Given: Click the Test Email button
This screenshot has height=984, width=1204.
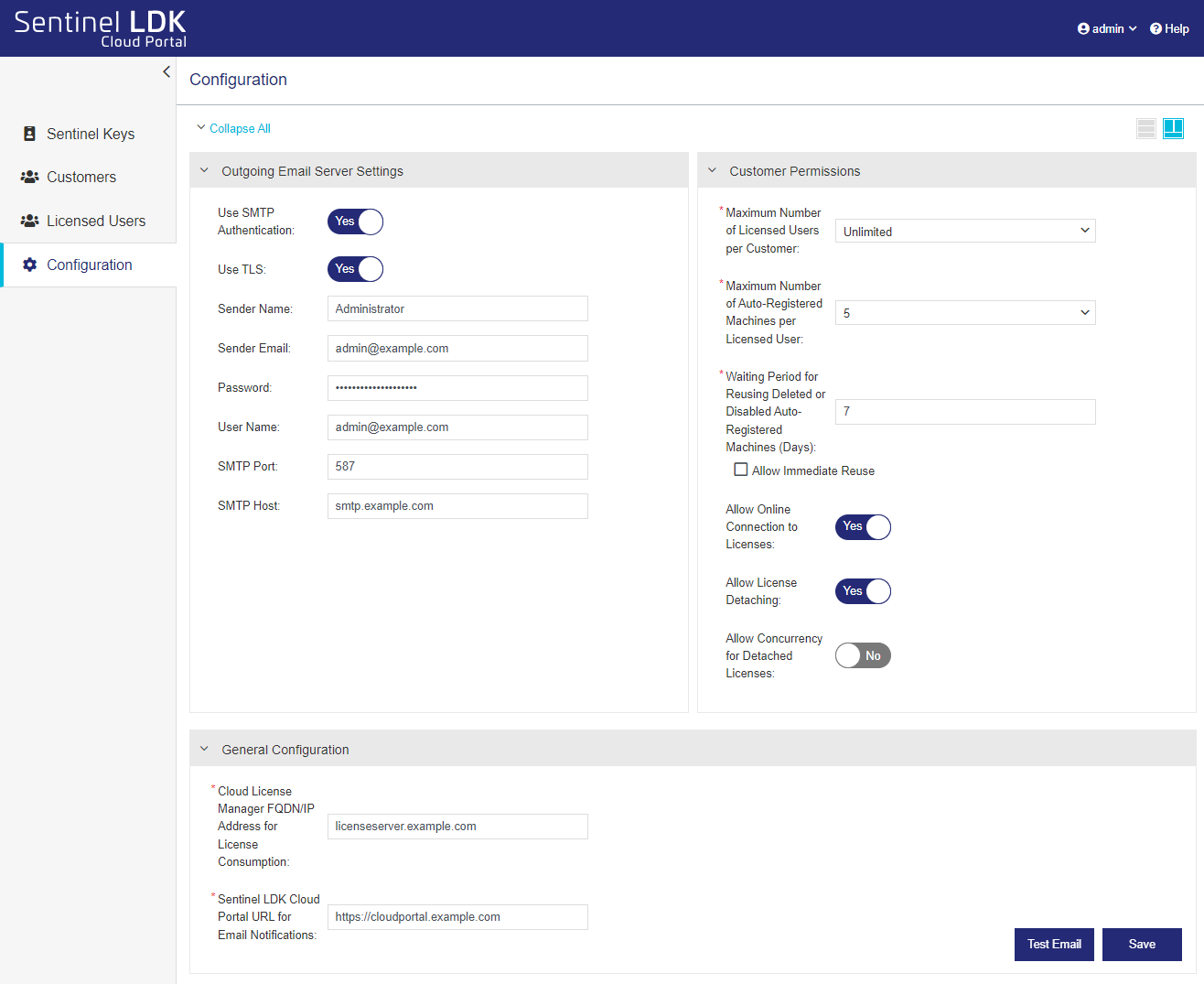Looking at the screenshot, I should click(x=1053, y=944).
